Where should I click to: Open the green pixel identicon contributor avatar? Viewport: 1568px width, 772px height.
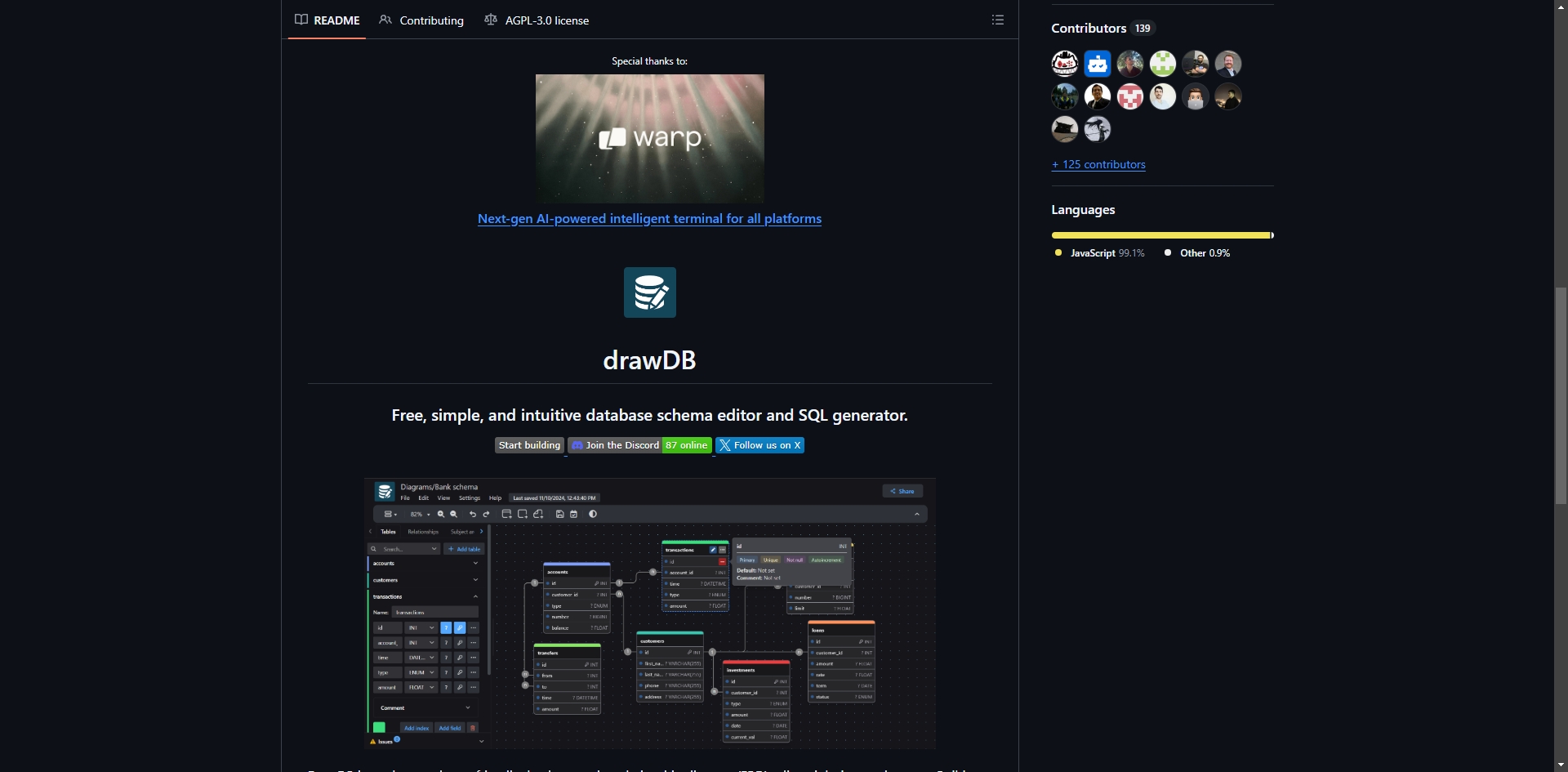1163,64
